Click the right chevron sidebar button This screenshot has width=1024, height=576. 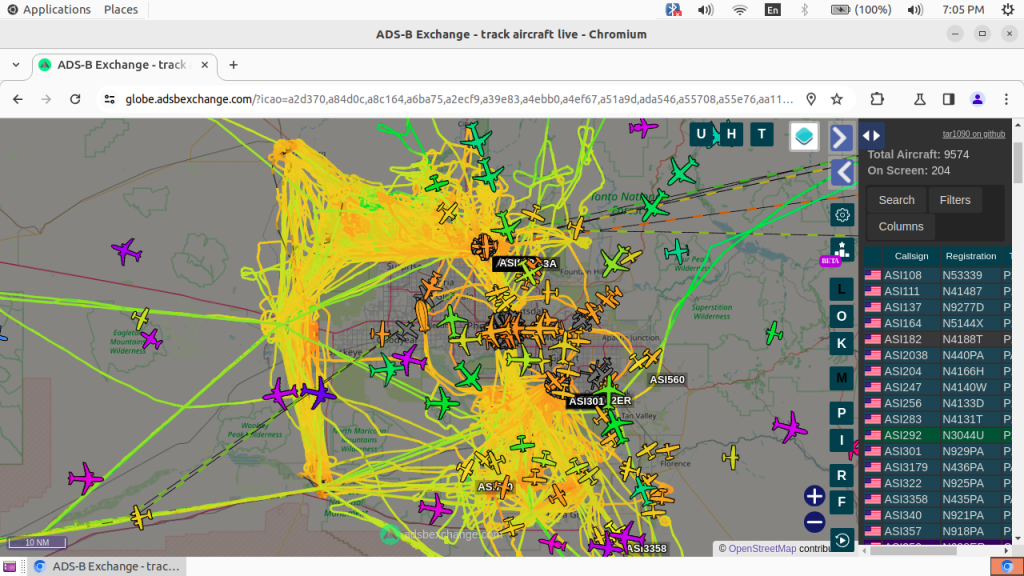[x=841, y=138]
